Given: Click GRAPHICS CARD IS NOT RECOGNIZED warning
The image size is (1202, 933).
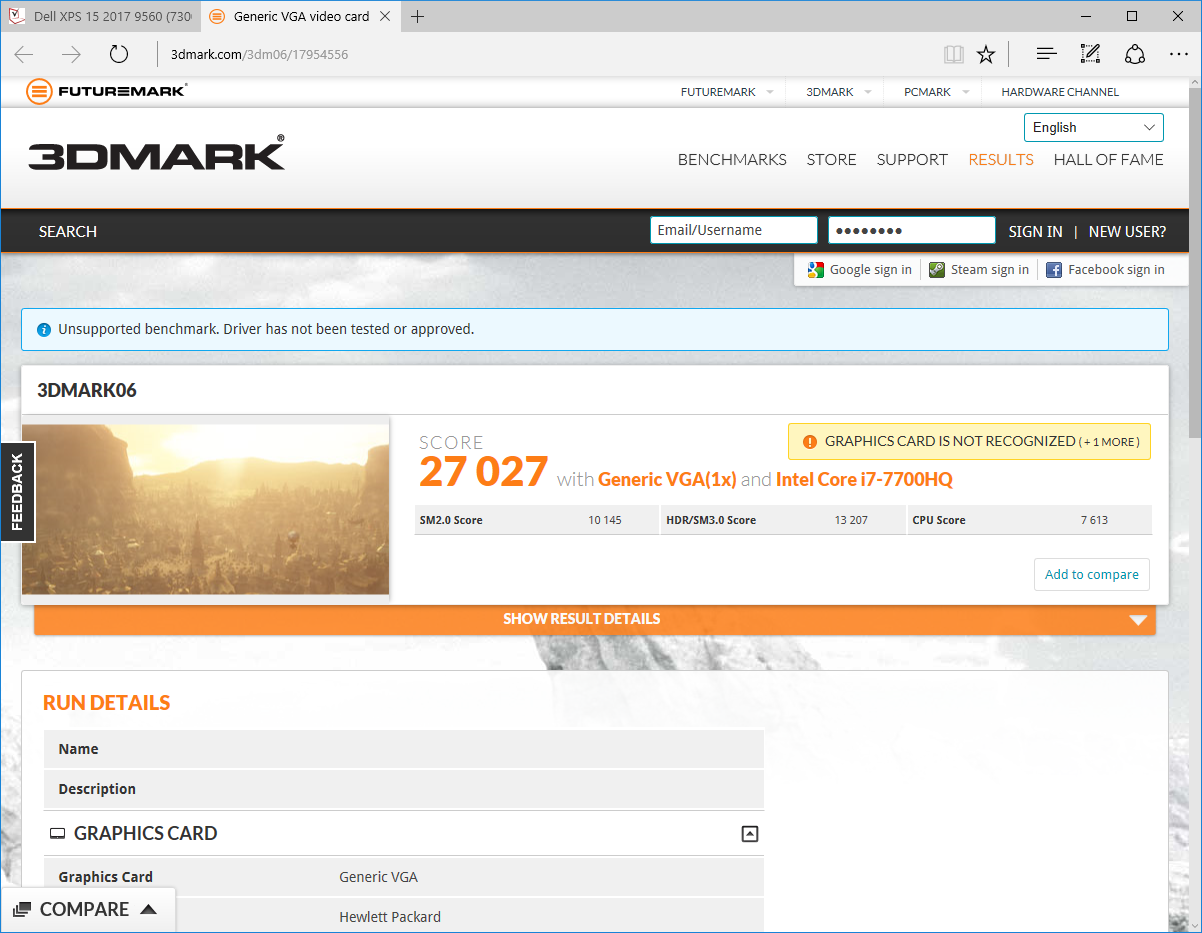Looking at the screenshot, I should (969, 441).
